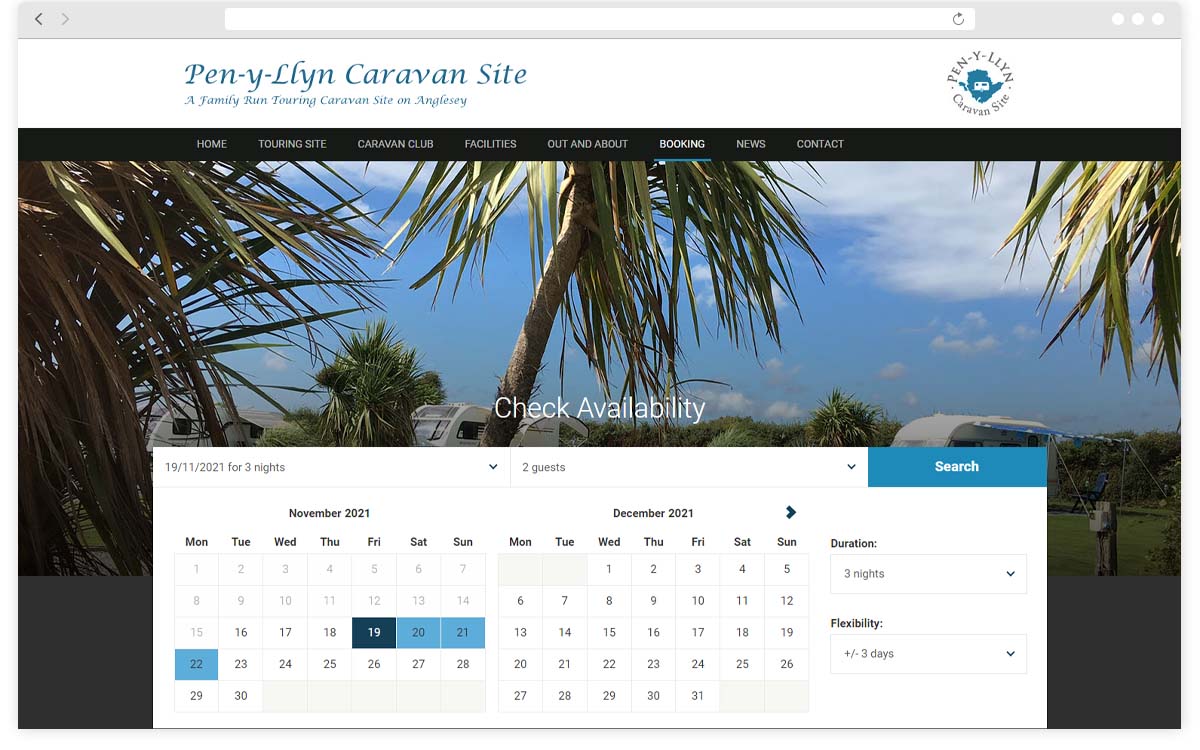Go back with the browser back arrow

click(39, 19)
